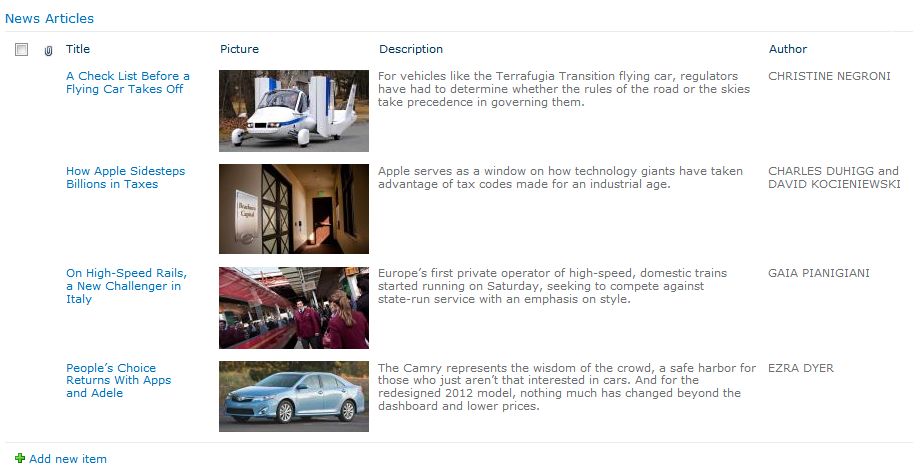Click the red high-speed train picture
The image size is (920, 473).
click(294, 308)
